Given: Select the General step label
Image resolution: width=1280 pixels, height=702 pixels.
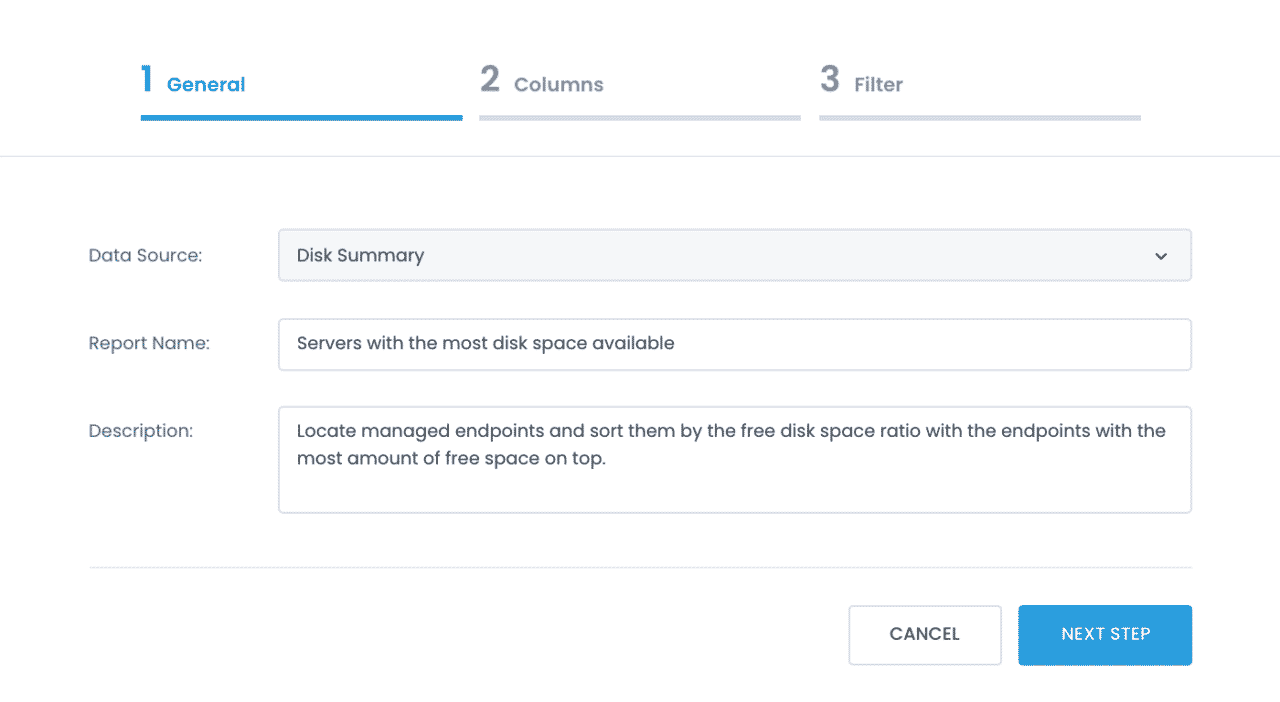Looking at the screenshot, I should 207,84.
